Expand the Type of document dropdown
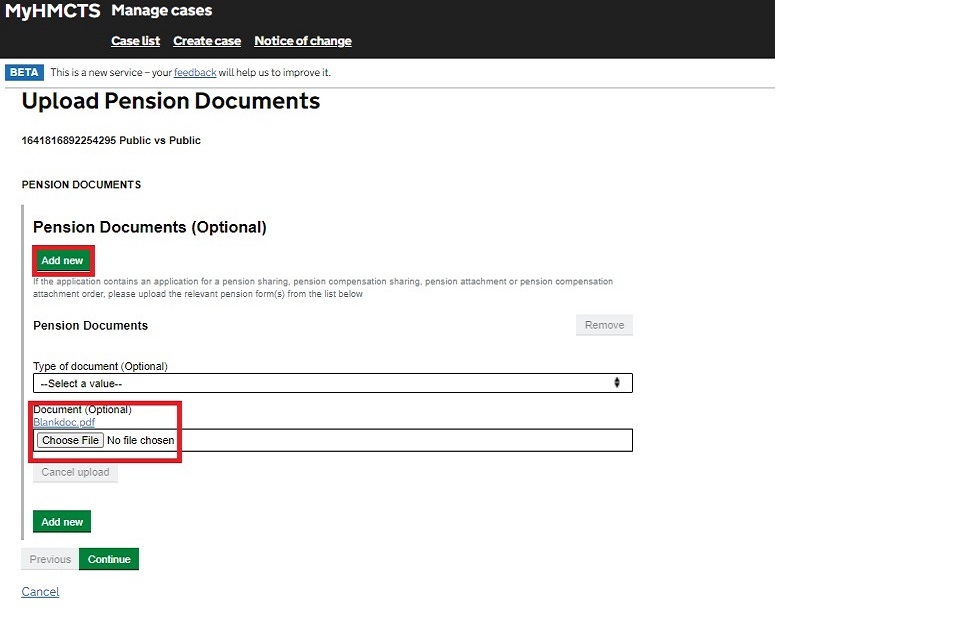 (x=332, y=383)
